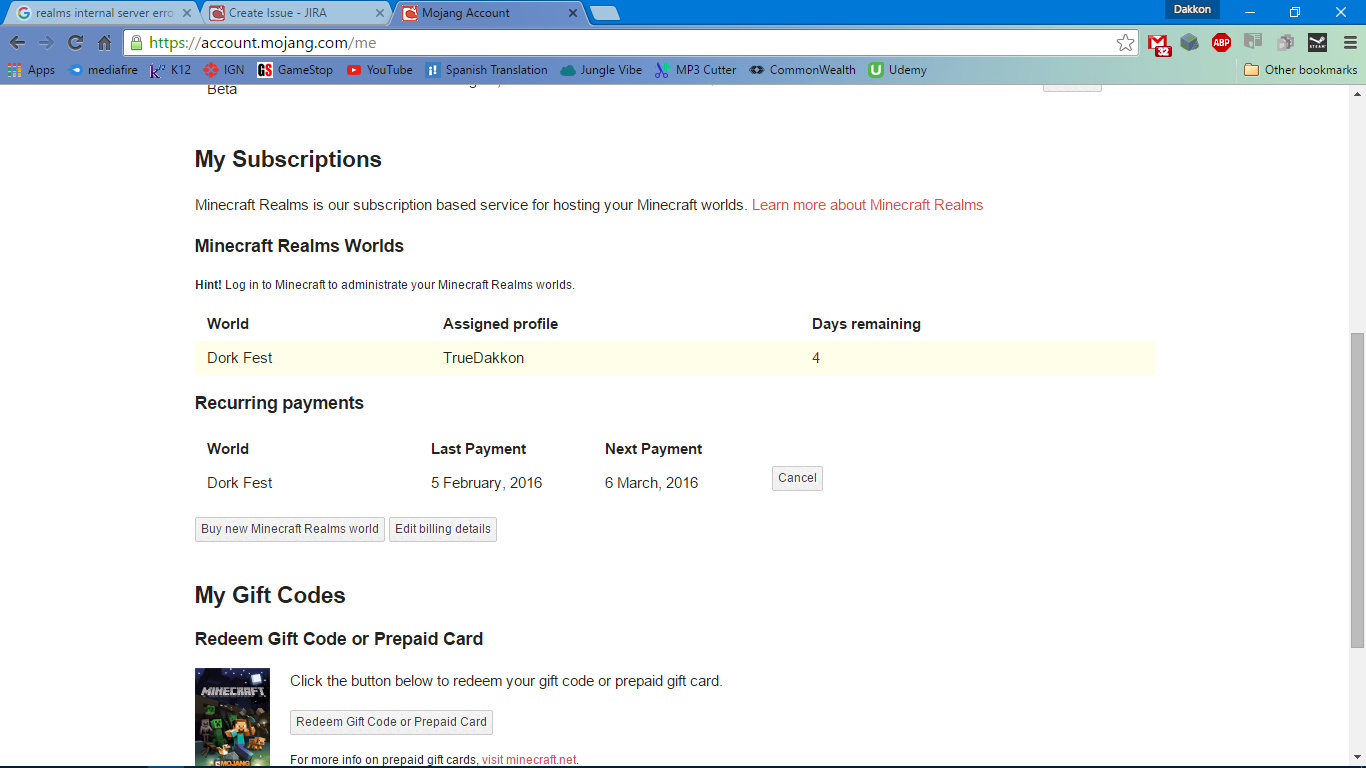The width and height of the screenshot is (1366, 768).
Task: Click the Assigned profile column header
Action: (x=500, y=324)
